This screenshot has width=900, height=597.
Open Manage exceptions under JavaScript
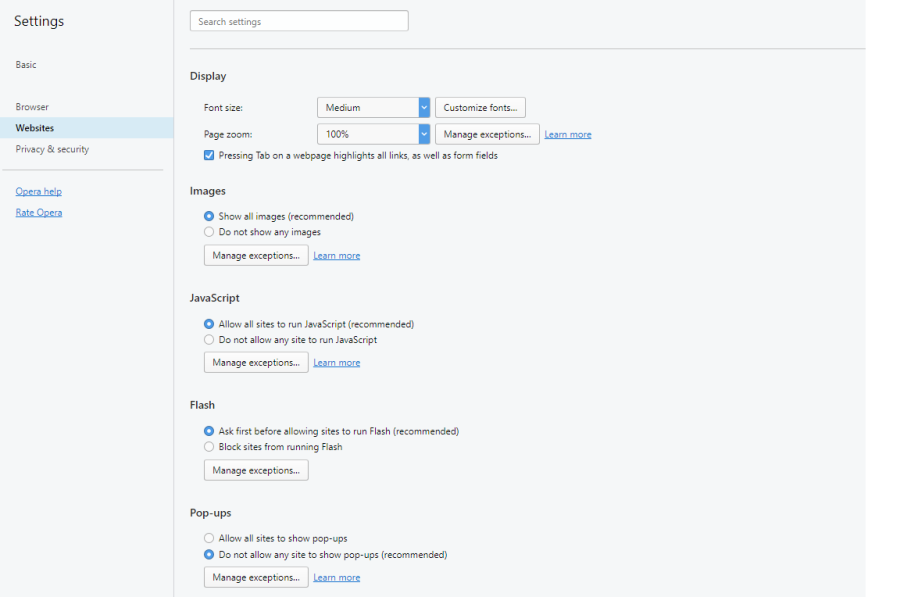[x=256, y=363]
